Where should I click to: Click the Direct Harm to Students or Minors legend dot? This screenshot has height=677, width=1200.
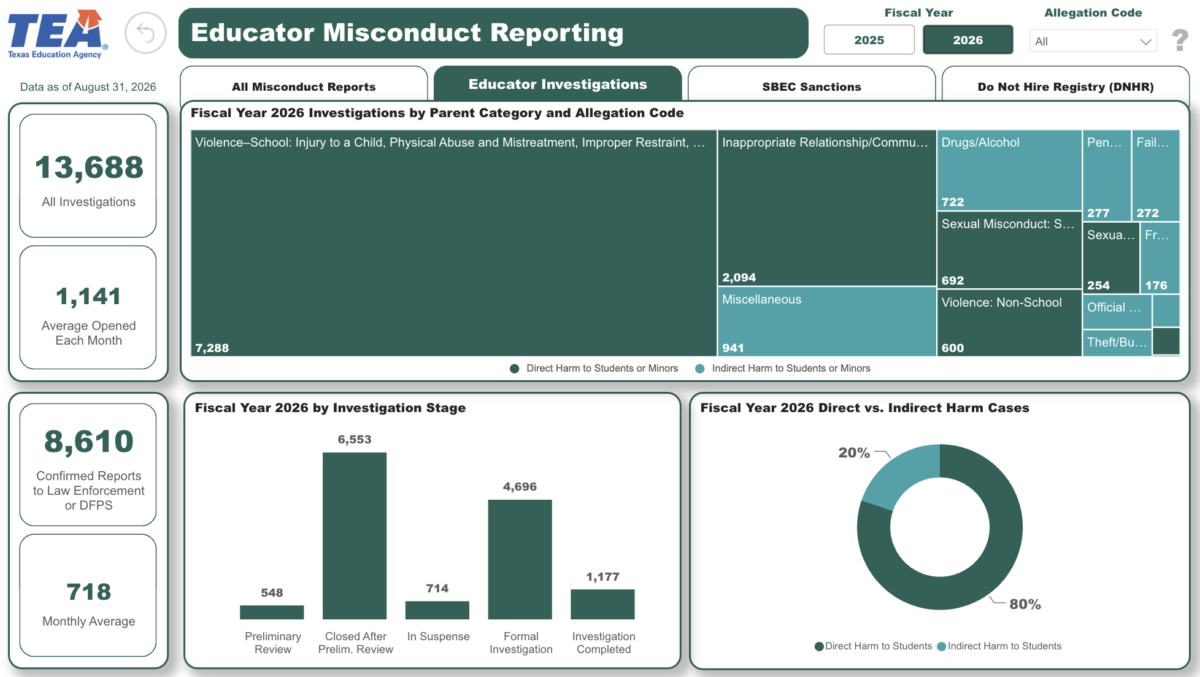tap(515, 368)
